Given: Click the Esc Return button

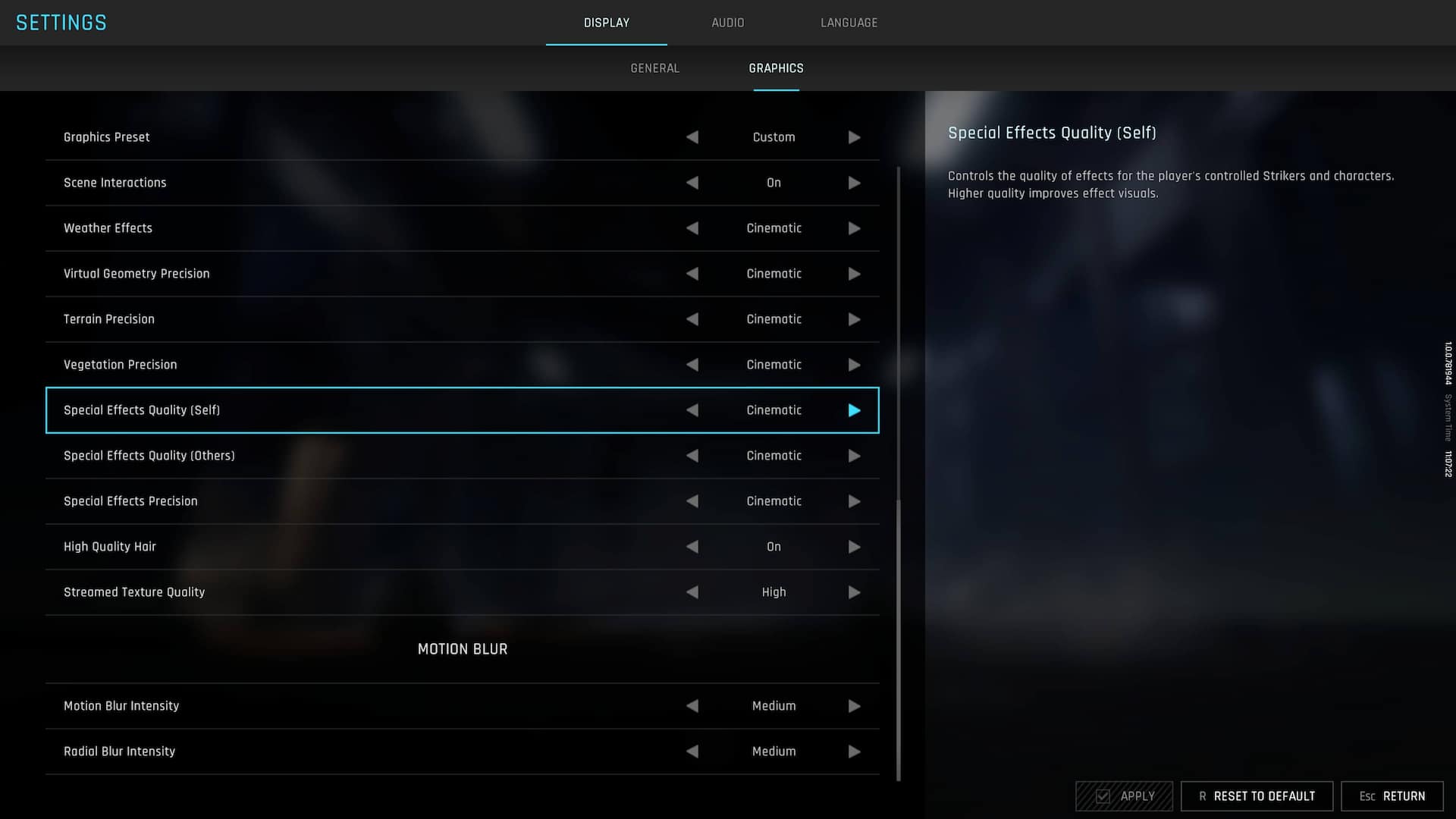Looking at the screenshot, I should [x=1392, y=796].
